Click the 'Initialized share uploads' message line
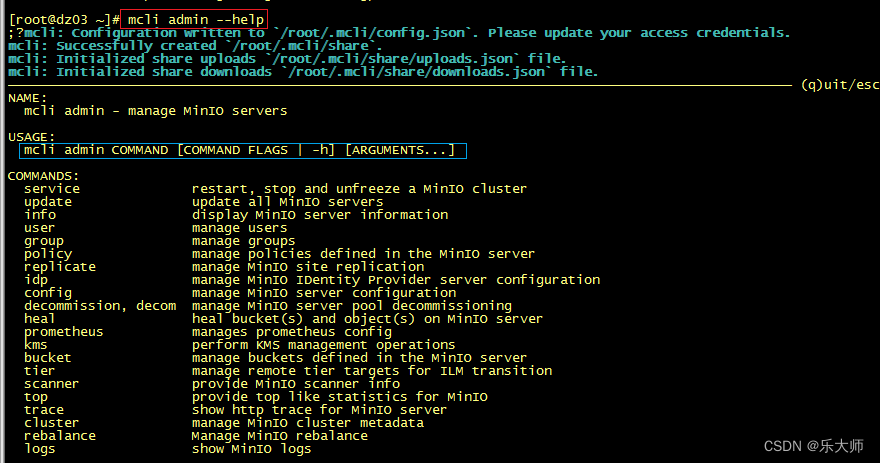The height and width of the screenshot is (463, 880). [287, 59]
